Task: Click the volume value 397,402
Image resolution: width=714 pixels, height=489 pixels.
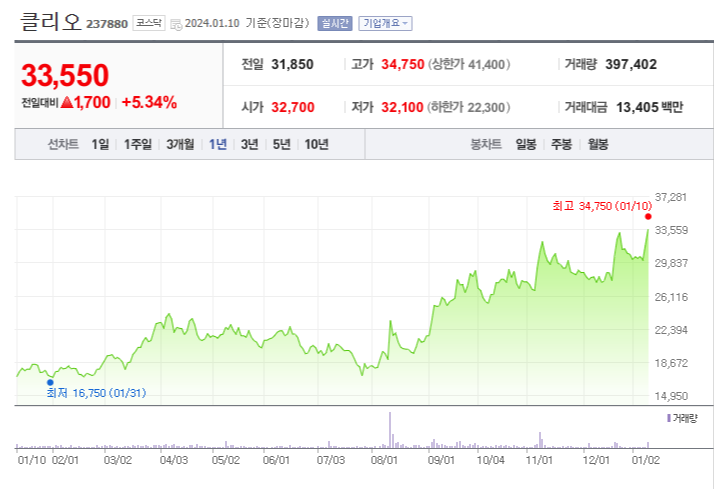Action: pos(631,64)
